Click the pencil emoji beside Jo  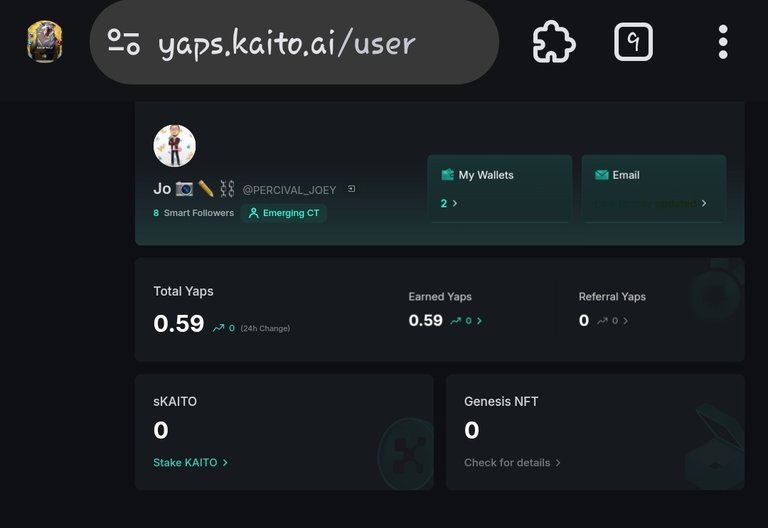206,189
